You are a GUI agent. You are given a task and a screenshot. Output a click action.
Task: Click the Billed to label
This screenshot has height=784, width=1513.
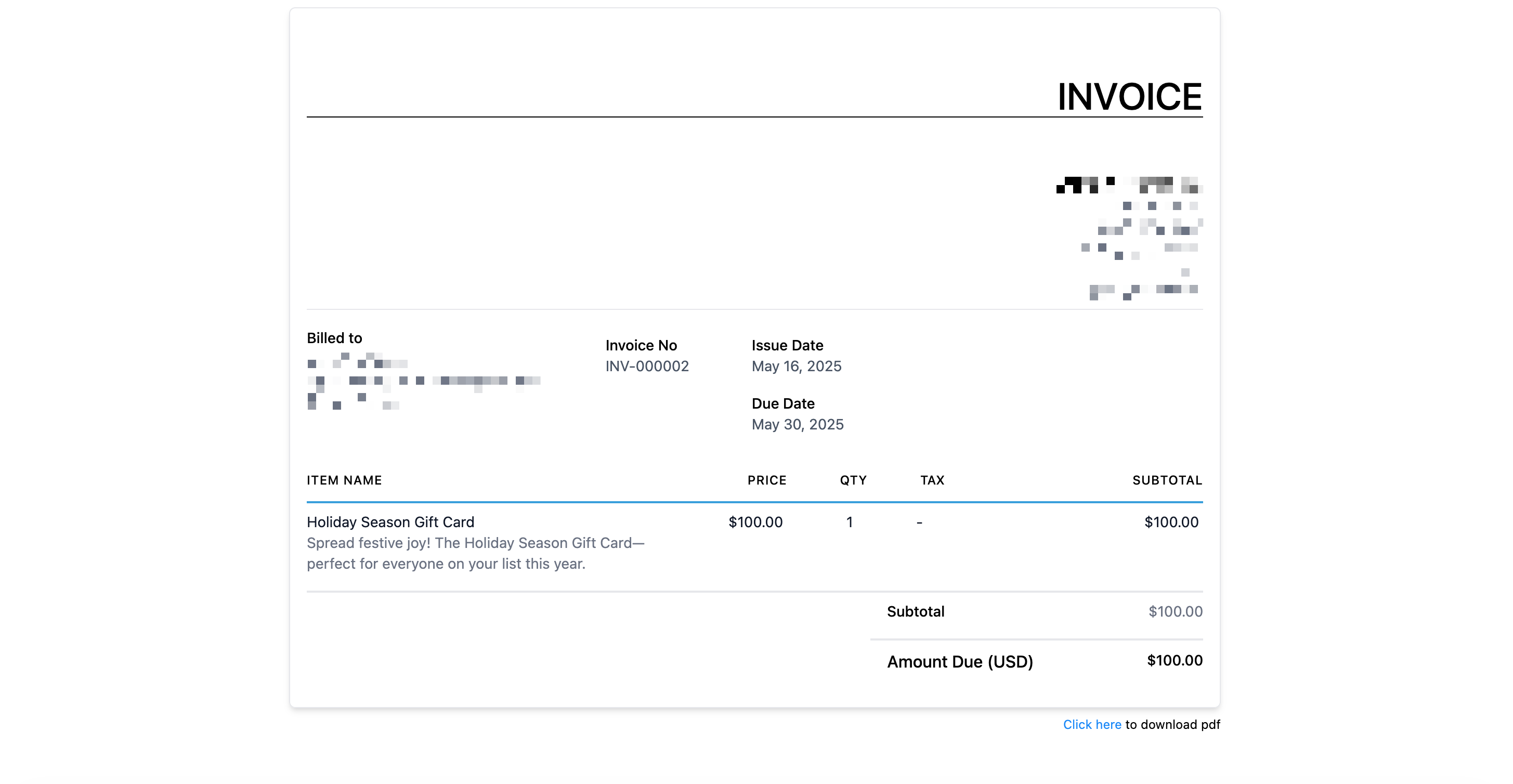coord(334,338)
